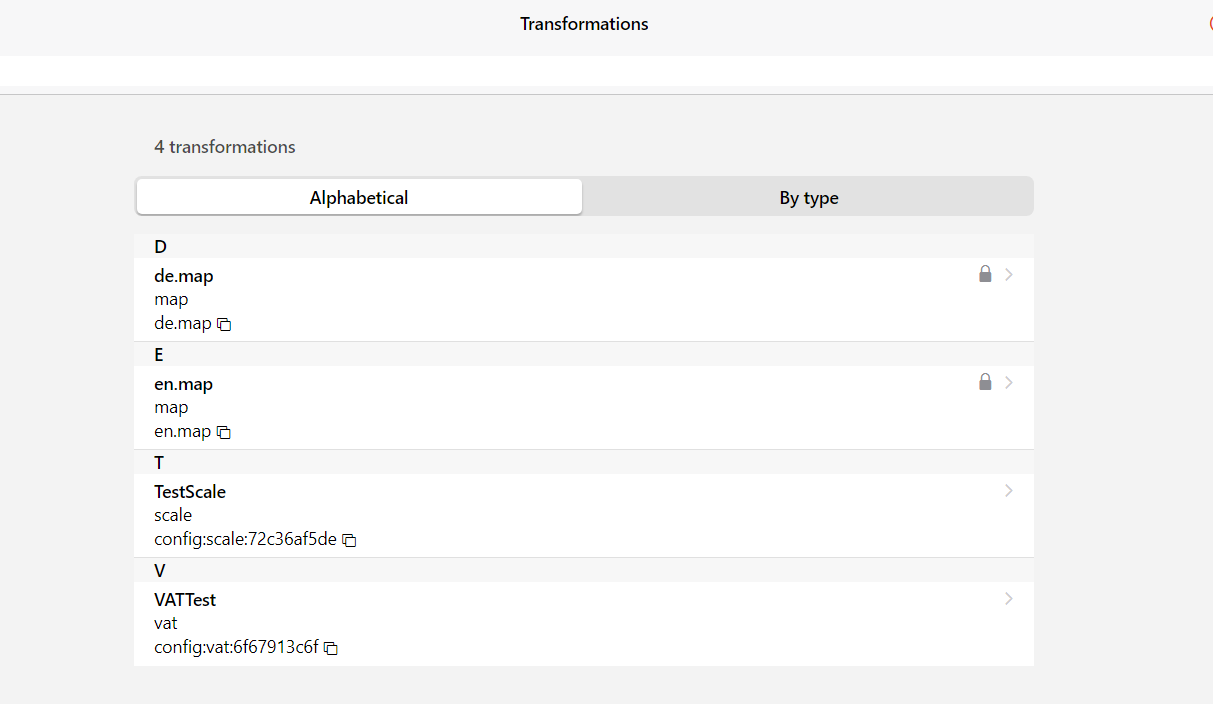Open the de.map transformation
This screenshot has width=1213, height=704.
[184, 276]
